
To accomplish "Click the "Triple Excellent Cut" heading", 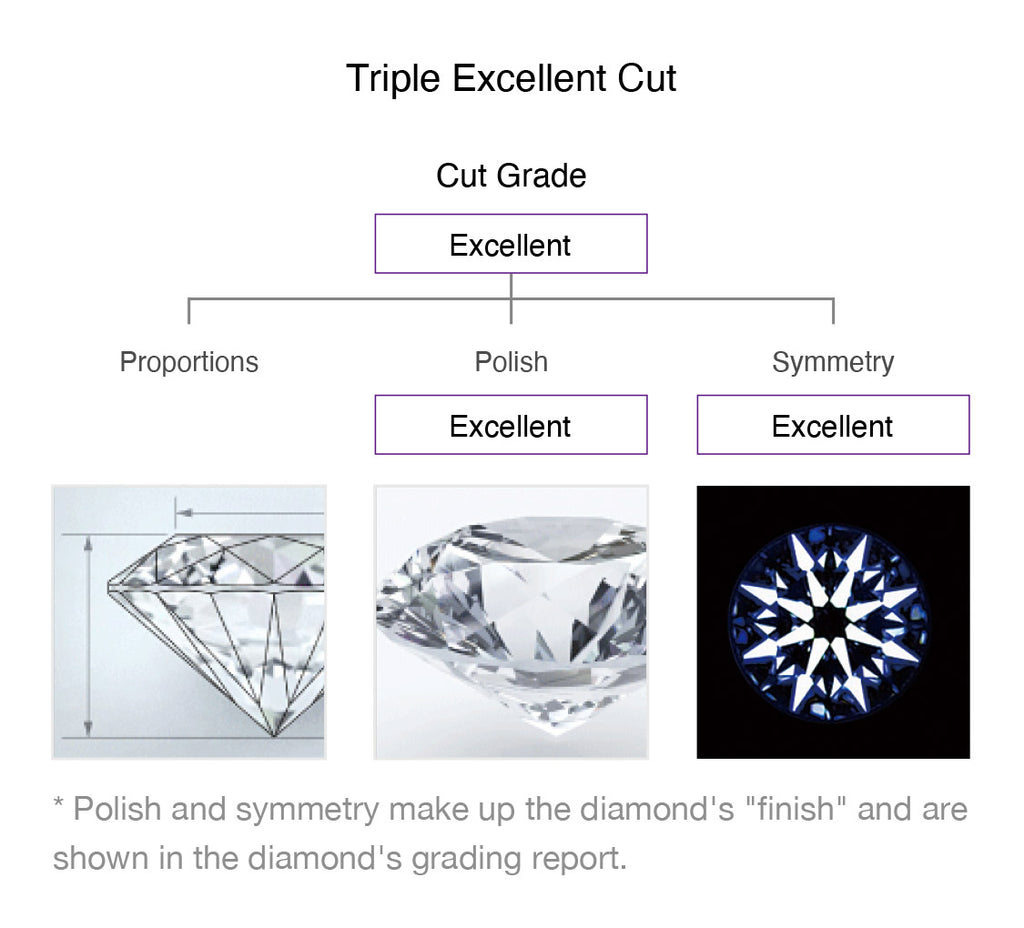I will (511, 78).
